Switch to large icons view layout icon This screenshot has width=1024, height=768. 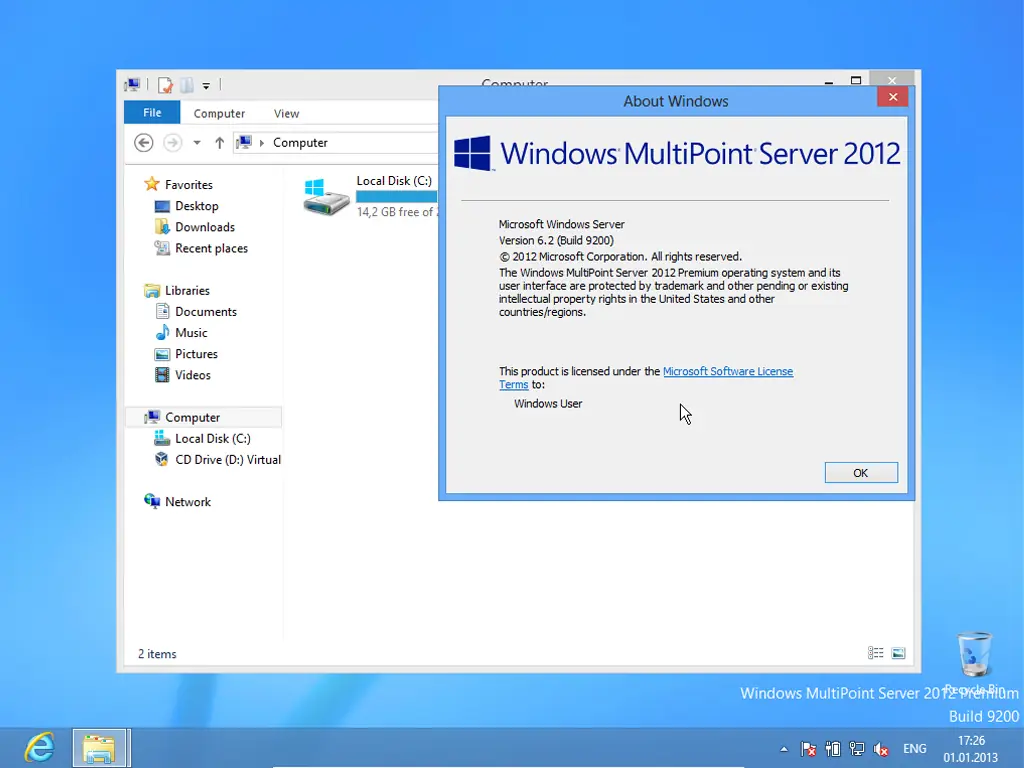[x=899, y=653]
